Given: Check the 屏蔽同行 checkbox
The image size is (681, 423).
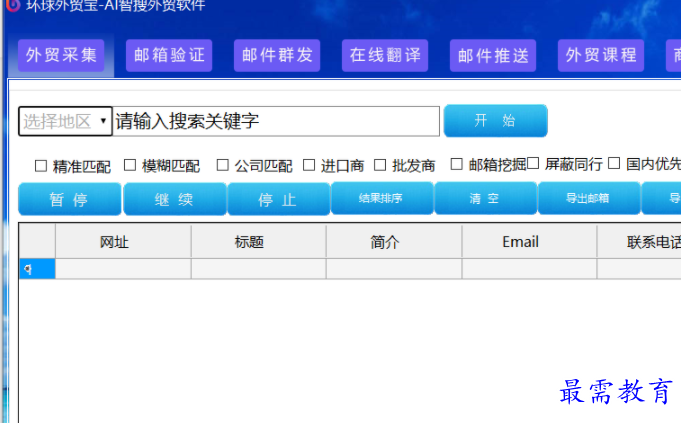Looking at the screenshot, I should (x=533, y=163).
